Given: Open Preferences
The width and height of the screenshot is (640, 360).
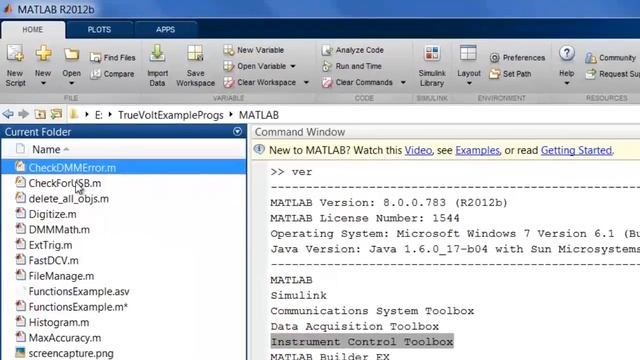Looking at the screenshot, I should tap(518, 58).
